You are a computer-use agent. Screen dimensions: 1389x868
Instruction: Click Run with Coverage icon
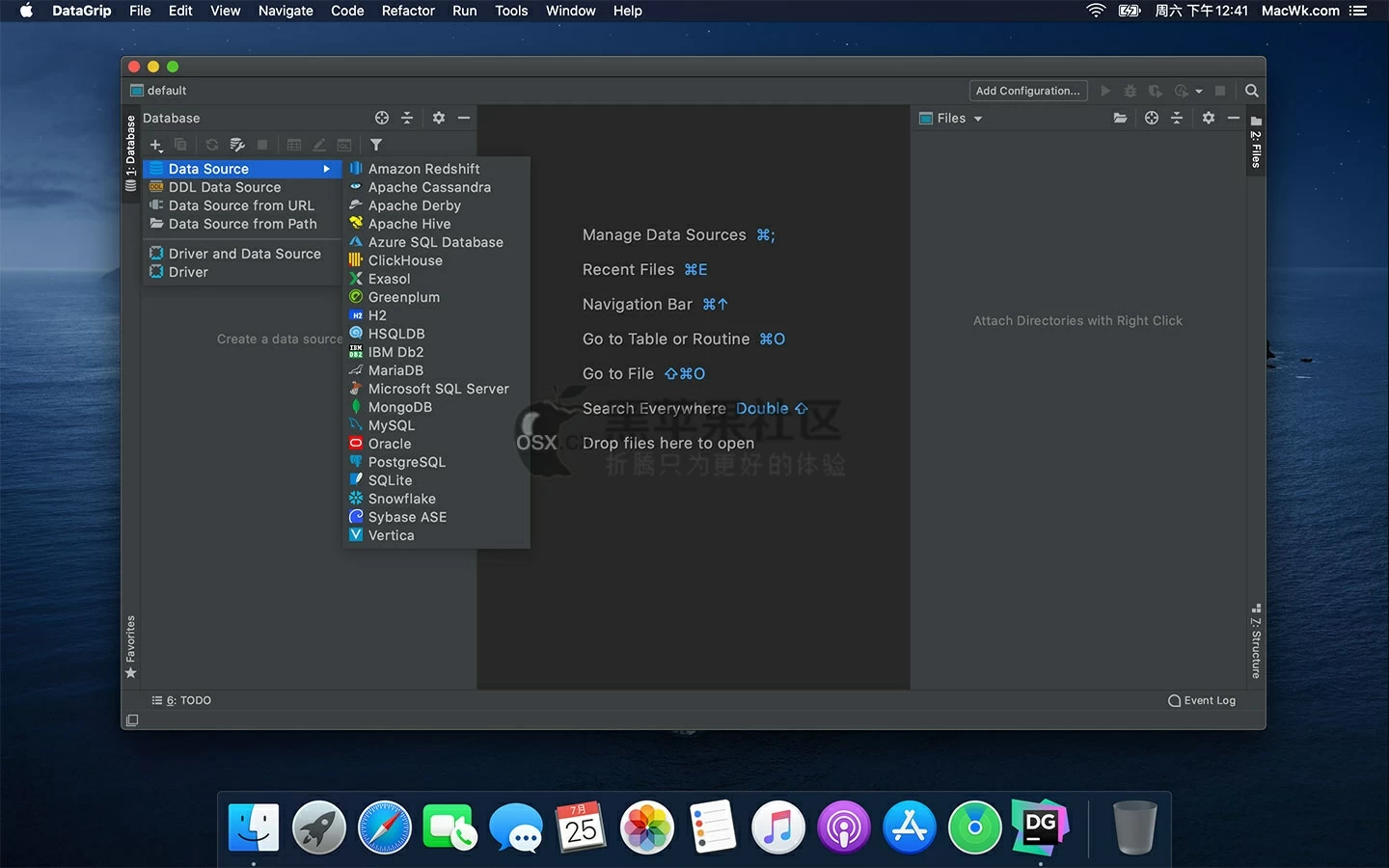(1156, 91)
